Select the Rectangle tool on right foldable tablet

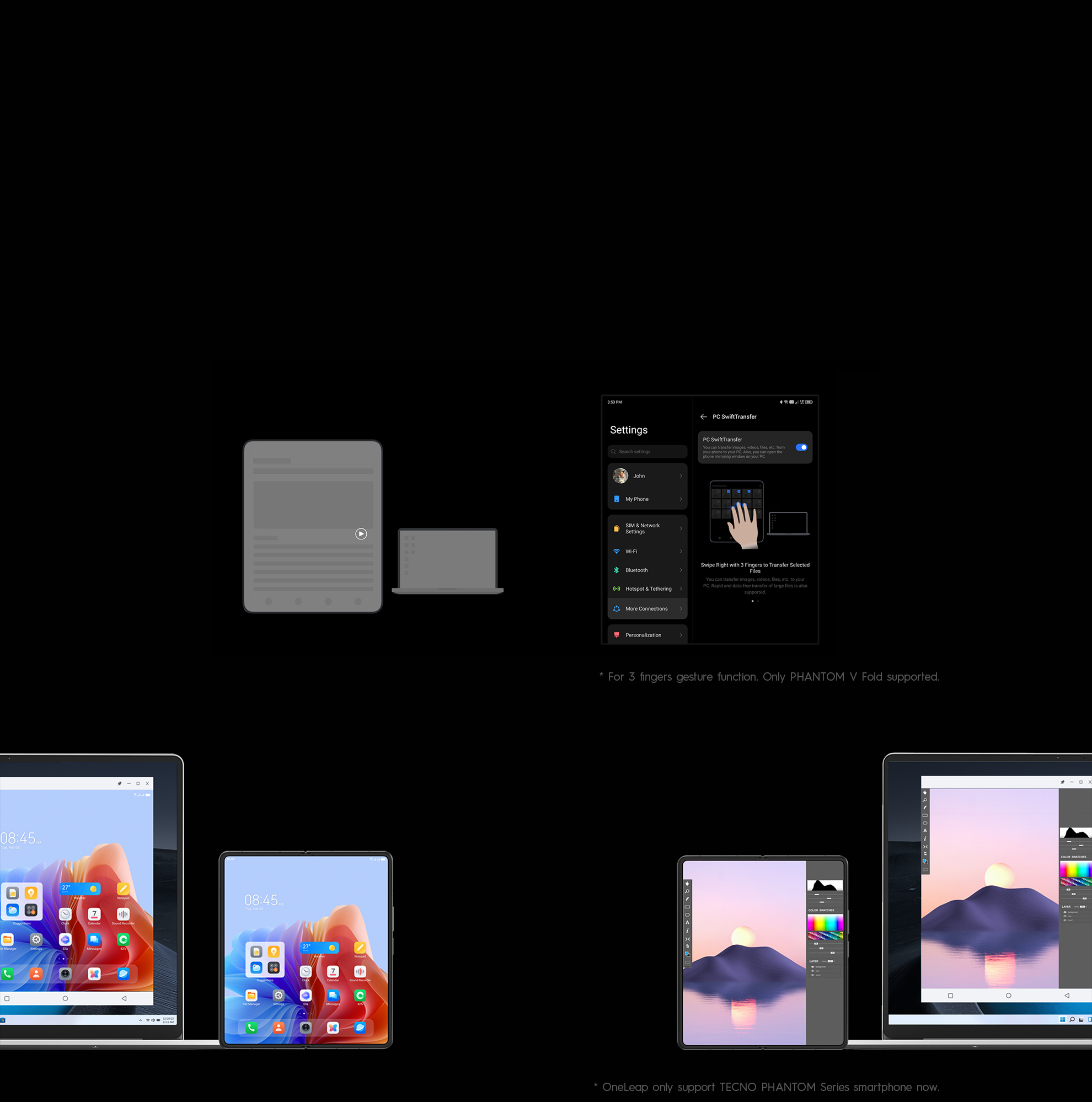pyautogui.click(x=687, y=907)
